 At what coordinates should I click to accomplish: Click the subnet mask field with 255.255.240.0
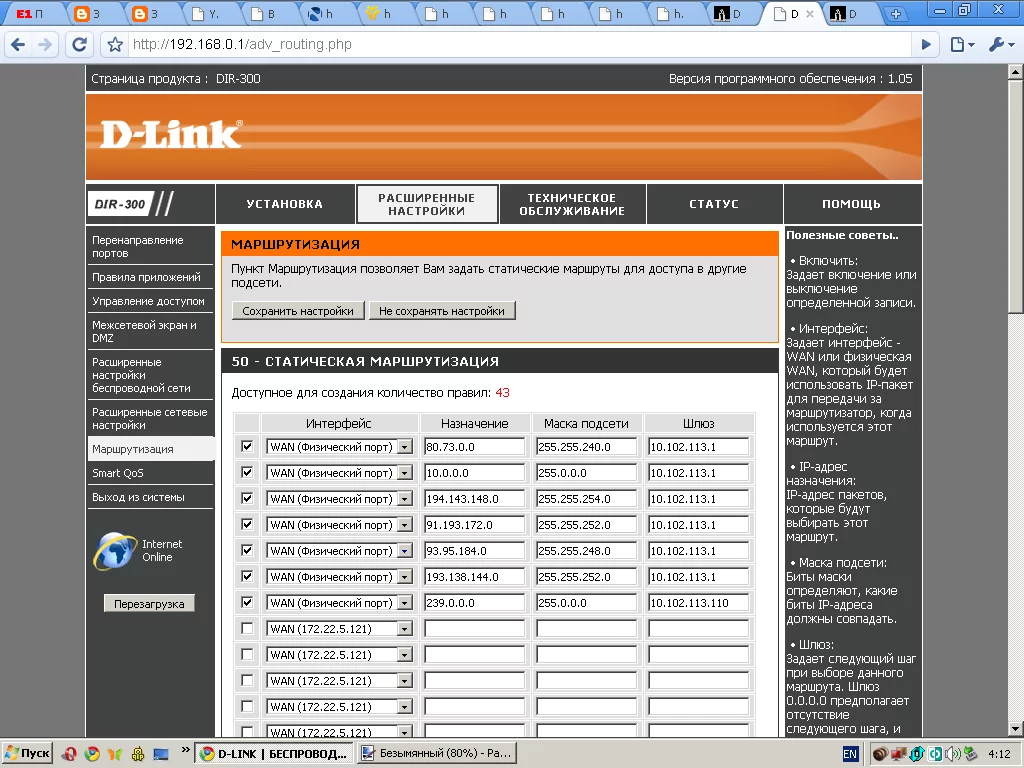[x=586, y=447]
